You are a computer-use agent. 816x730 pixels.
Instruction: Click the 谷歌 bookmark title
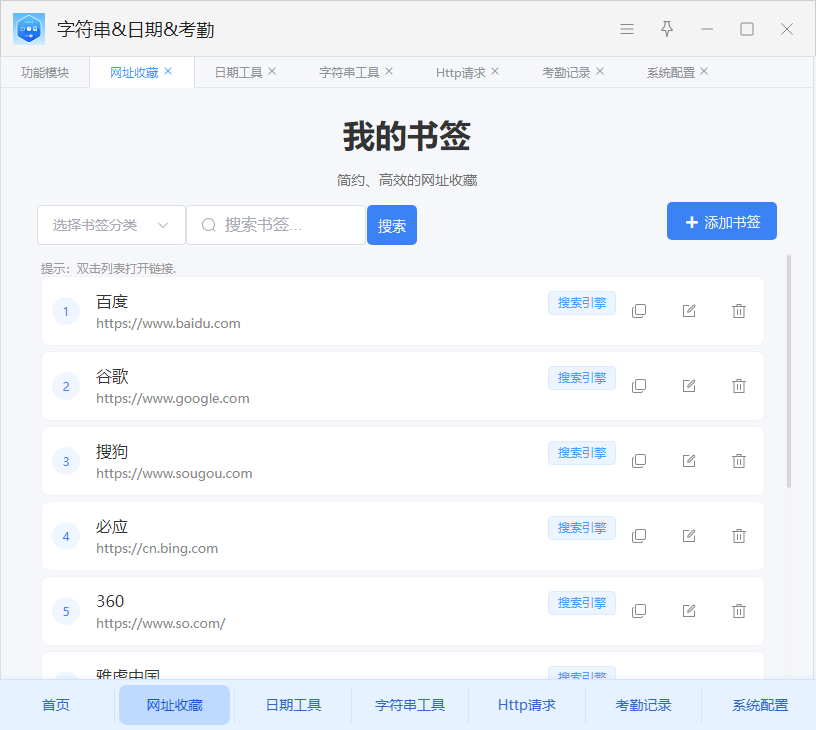tap(112, 377)
